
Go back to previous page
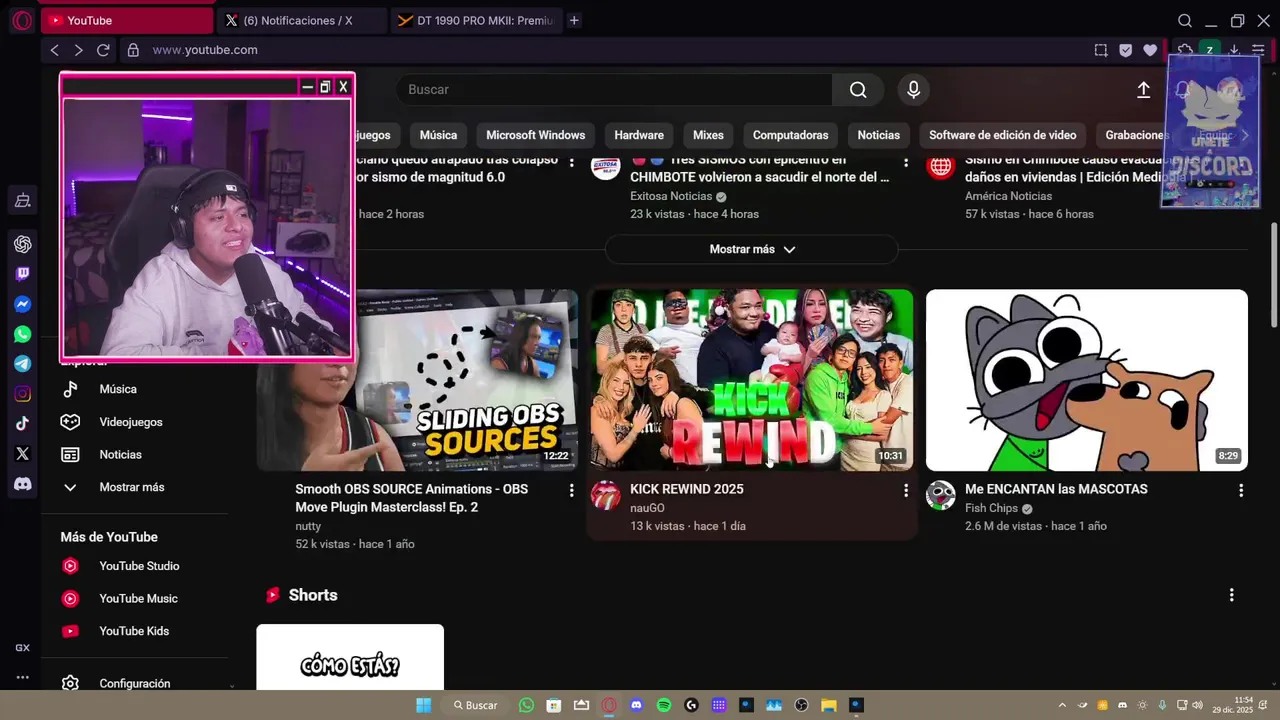click(55, 50)
